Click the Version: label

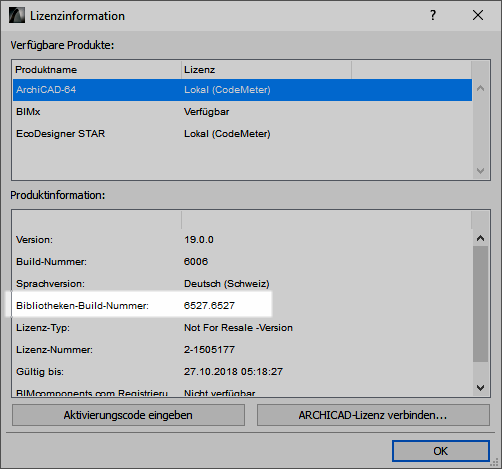(34, 240)
